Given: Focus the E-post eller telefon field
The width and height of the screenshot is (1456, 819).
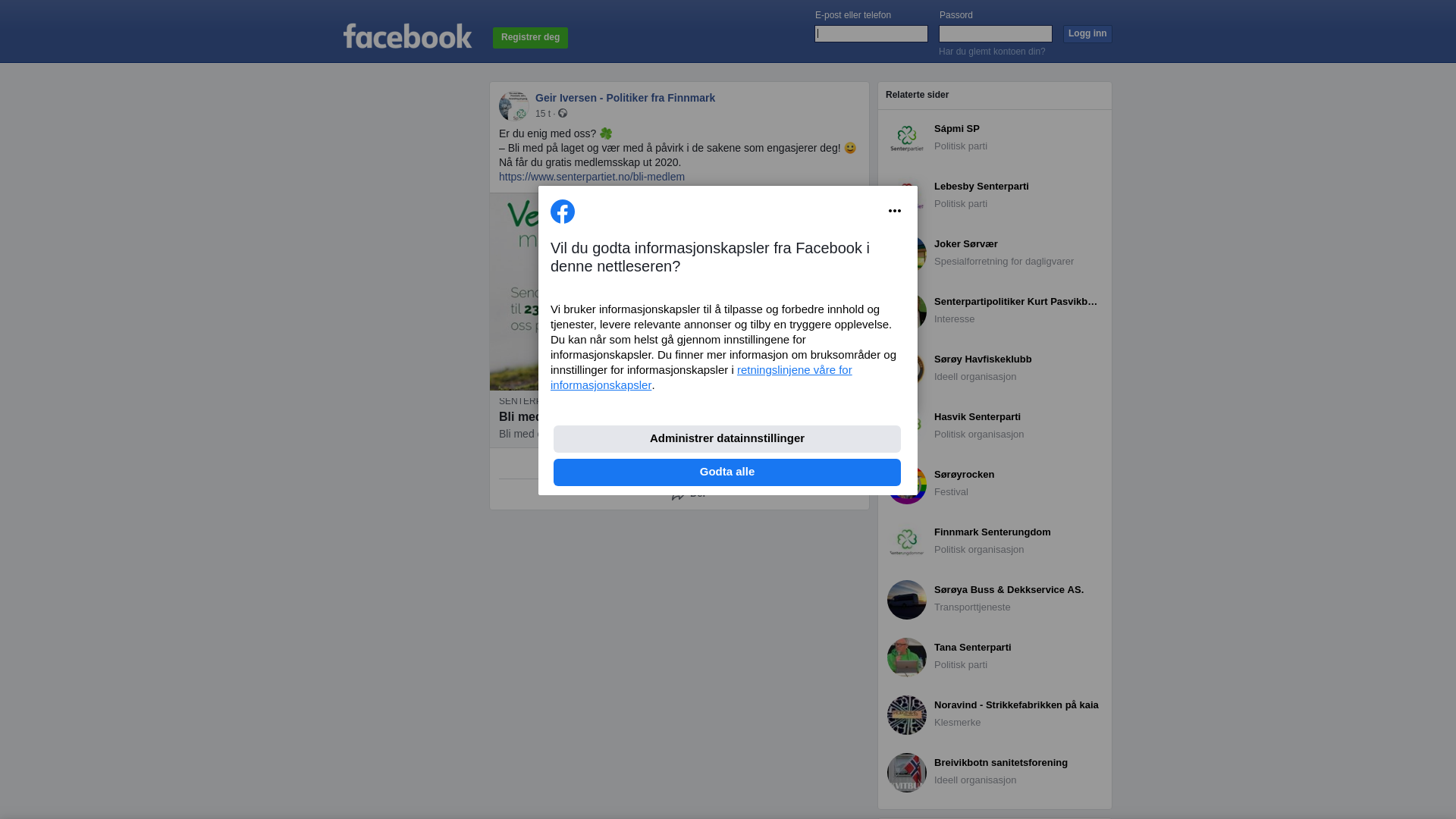Looking at the screenshot, I should pos(871,33).
